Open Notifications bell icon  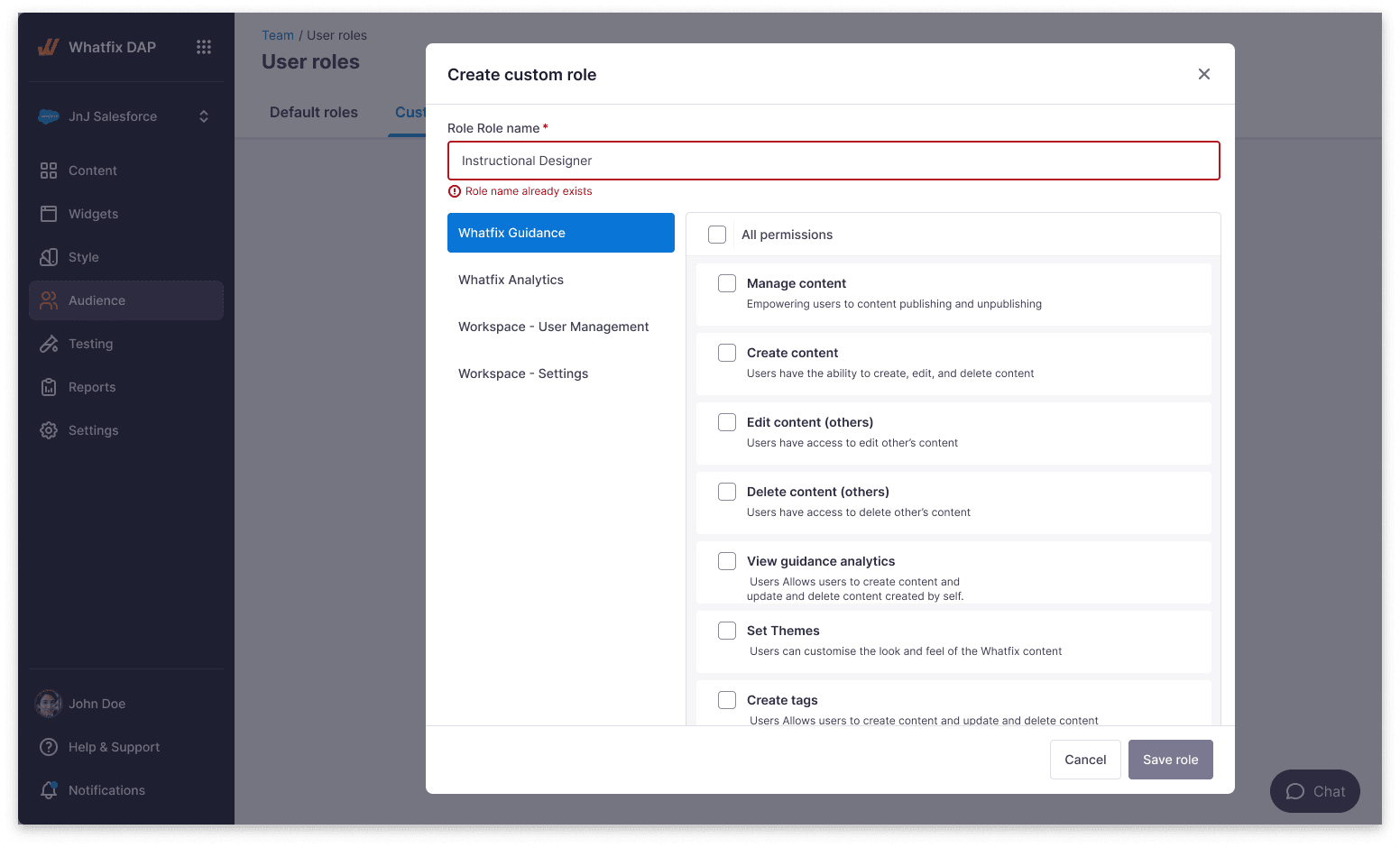point(49,790)
